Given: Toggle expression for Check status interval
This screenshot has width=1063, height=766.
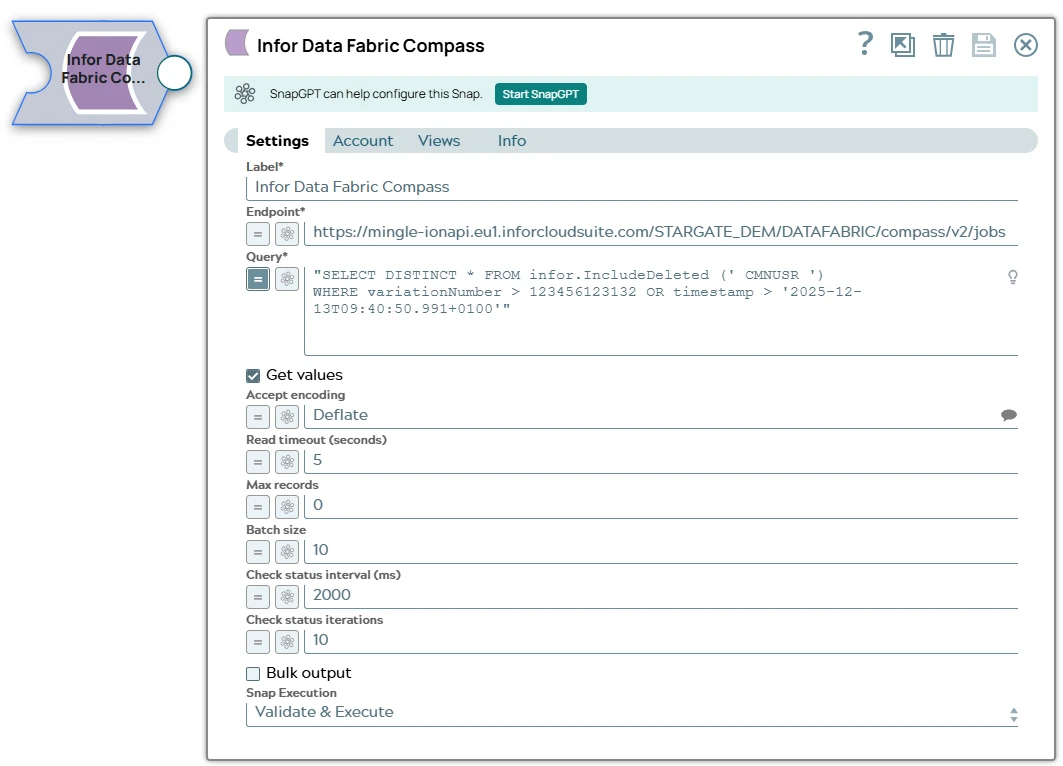Looking at the screenshot, I should pos(258,597).
